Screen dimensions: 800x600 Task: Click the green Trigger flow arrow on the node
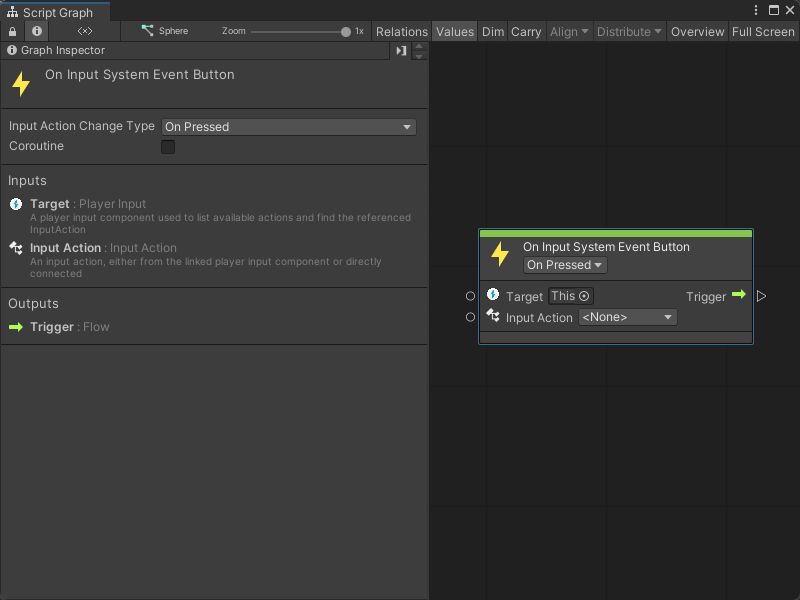pyautogui.click(x=738, y=295)
